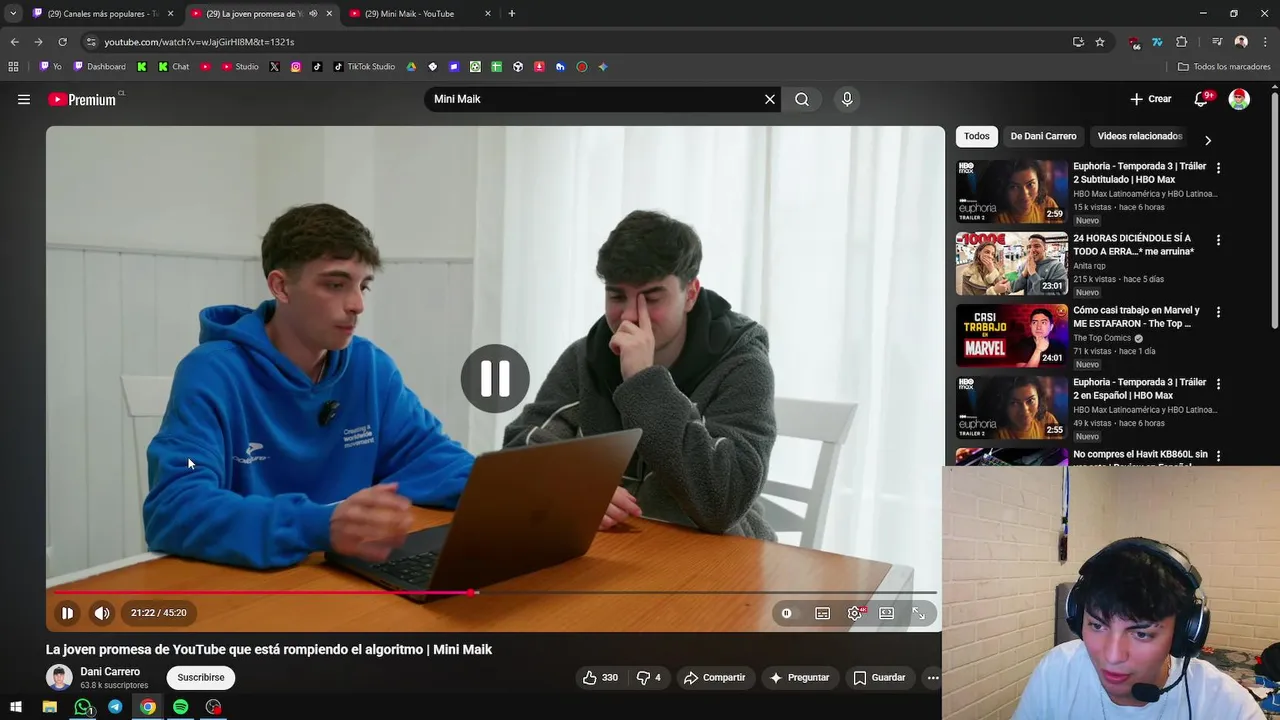Screen dimensions: 1280x720
Task: Go to YouTube Premium home logo
Action: point(84,99)
